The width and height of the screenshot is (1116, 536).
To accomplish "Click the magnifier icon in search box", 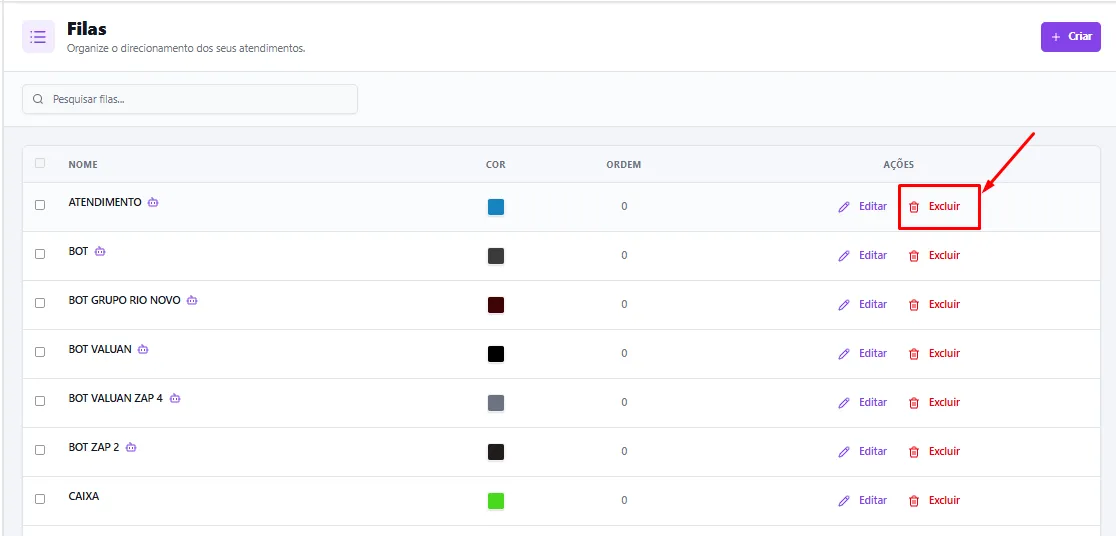I will click(x=38, y=99).
